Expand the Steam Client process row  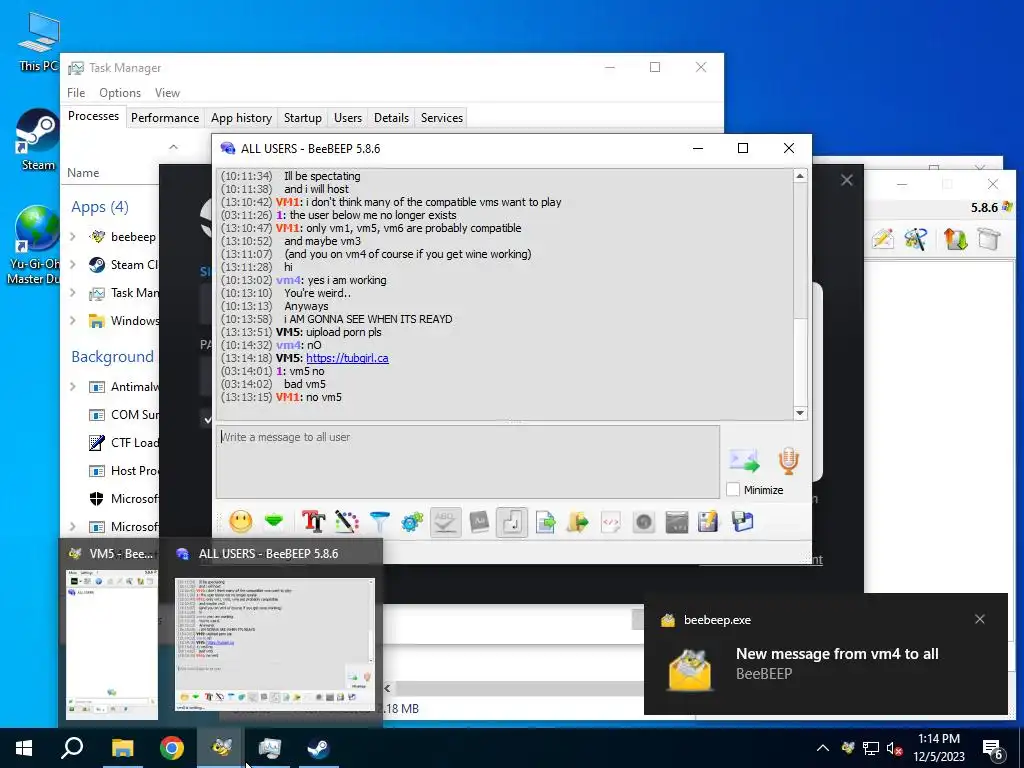pos(72,264)
